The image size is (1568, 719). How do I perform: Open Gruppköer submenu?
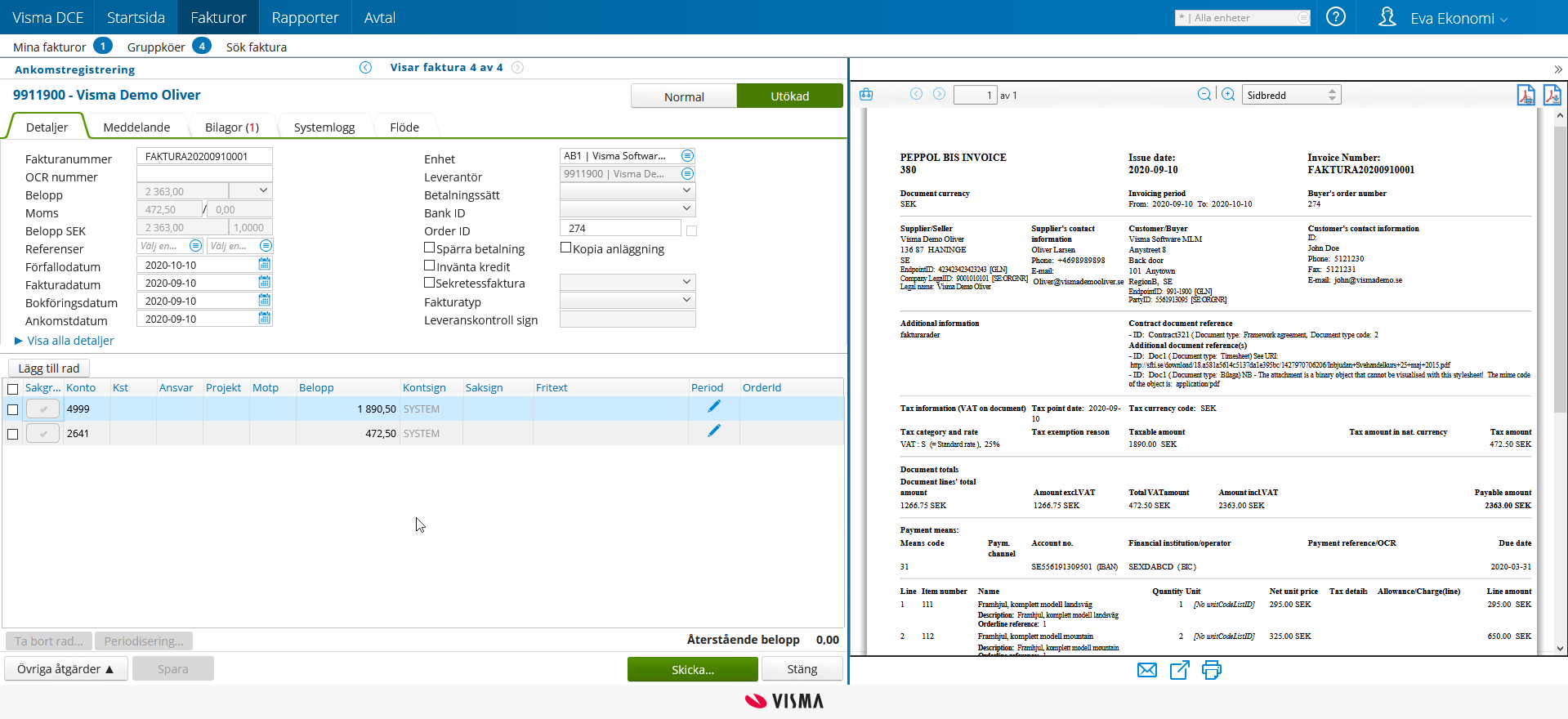pyautogui.click(x=156, y=47)
